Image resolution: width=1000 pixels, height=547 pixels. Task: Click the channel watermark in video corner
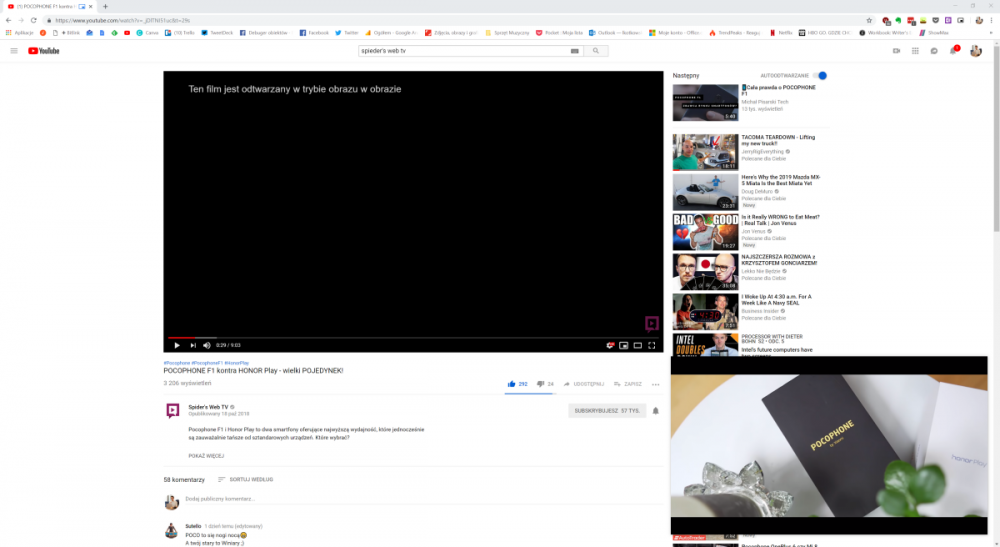coord(651,324)
